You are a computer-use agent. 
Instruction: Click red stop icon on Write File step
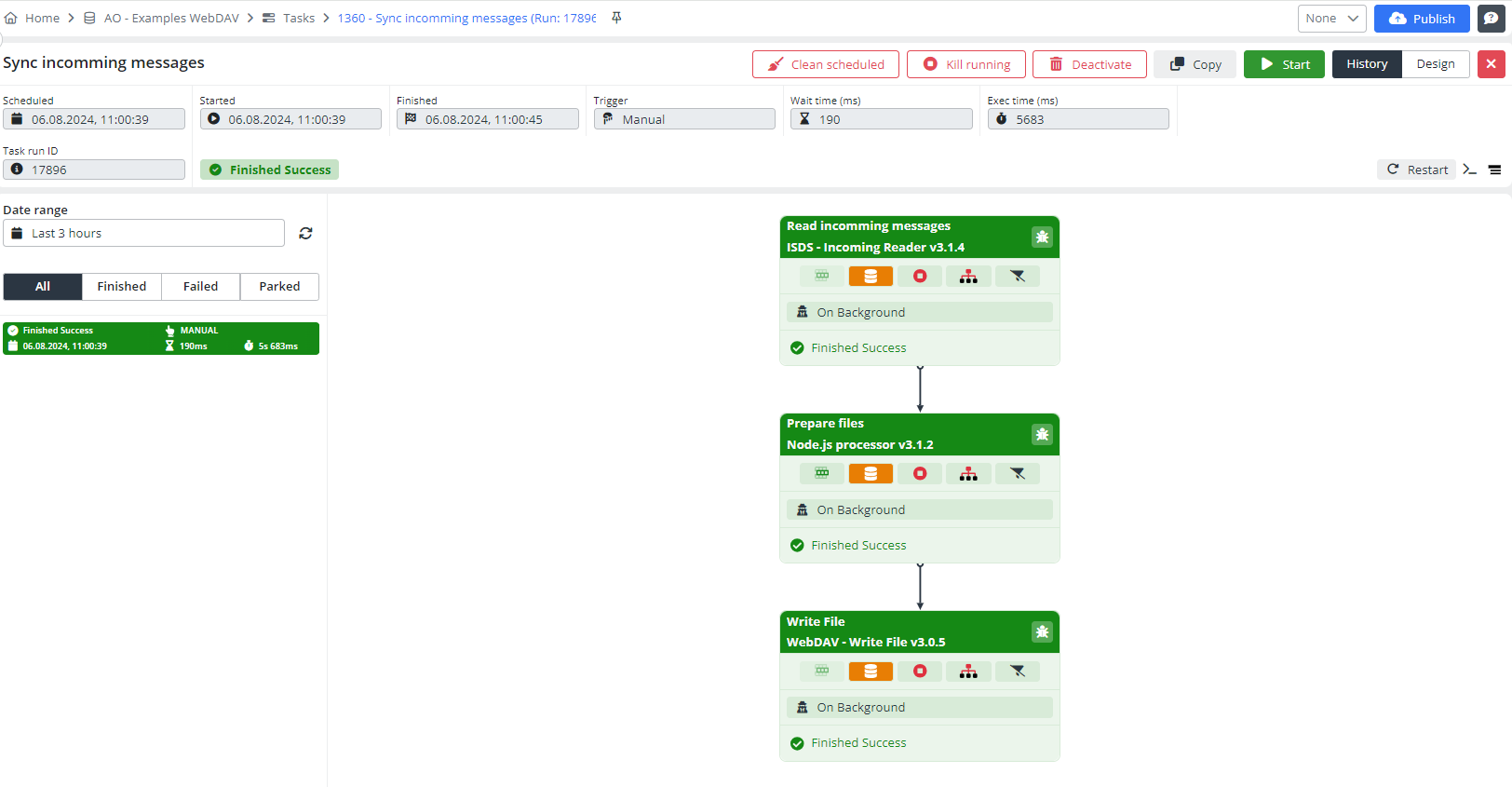click(x=920, y=672)
